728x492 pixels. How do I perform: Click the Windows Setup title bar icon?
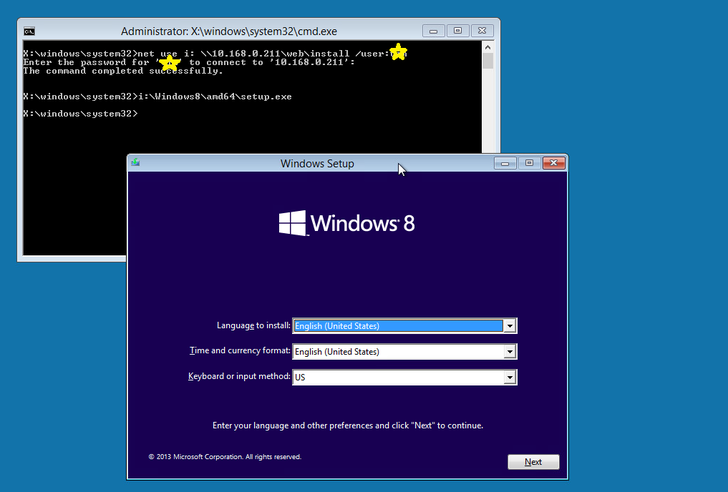(x=135, y=163)
